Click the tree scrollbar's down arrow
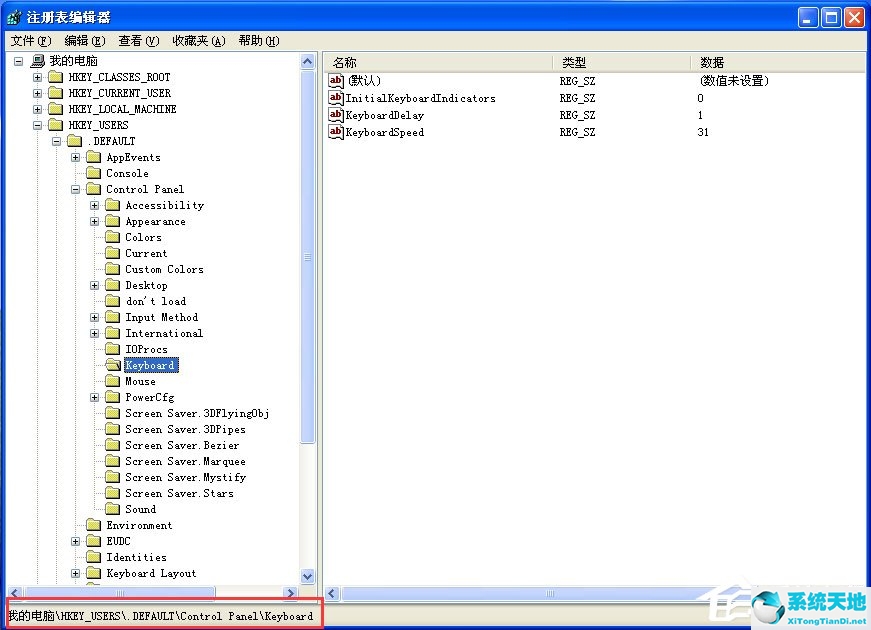 pyautogui.click(x=309, y=578)
